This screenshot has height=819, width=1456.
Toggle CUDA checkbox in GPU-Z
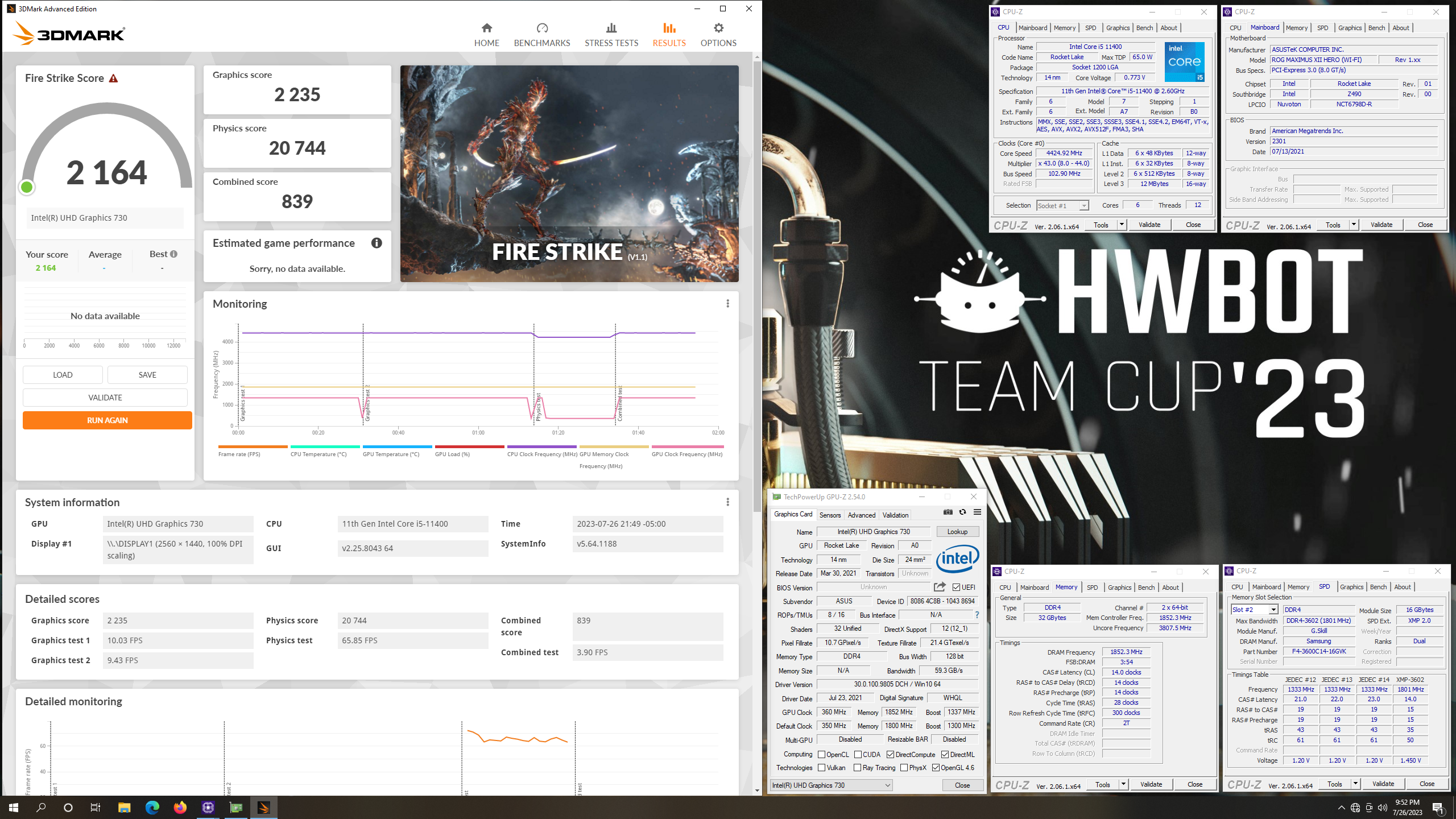coord(858,755)
